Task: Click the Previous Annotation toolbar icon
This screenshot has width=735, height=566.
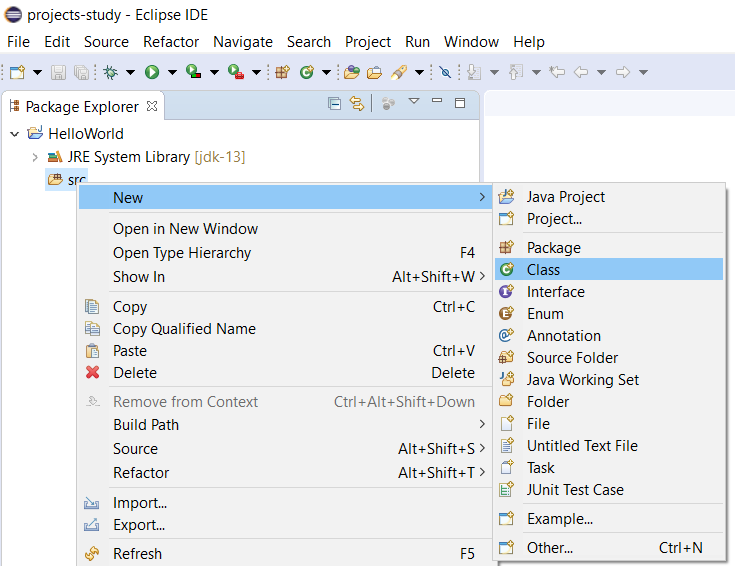Action: click(516, 72)
